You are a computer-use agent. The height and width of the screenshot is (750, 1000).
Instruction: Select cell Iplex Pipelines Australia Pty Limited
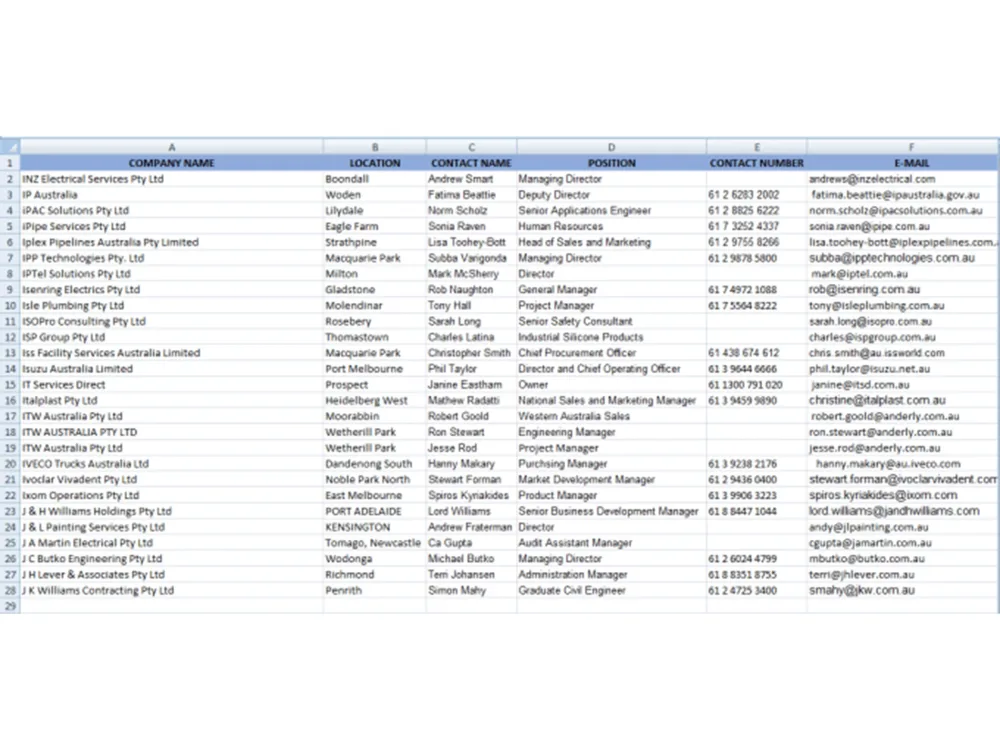(172, 242)
